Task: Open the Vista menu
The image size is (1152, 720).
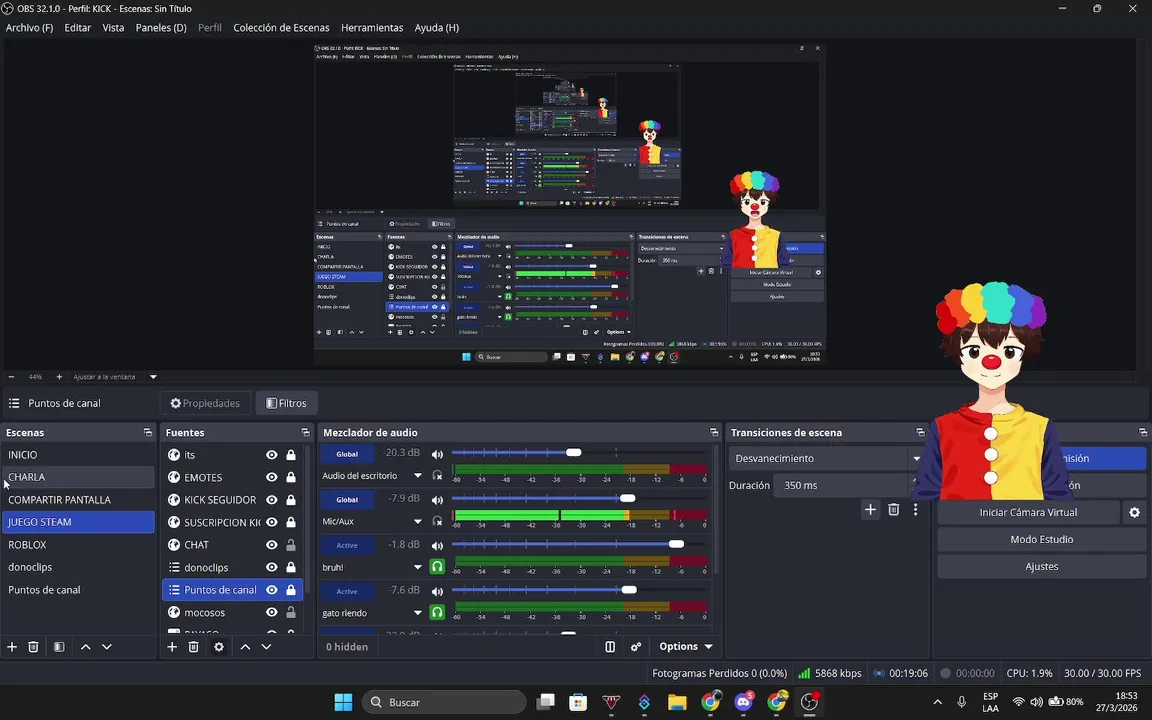Action: coord(113,27)
